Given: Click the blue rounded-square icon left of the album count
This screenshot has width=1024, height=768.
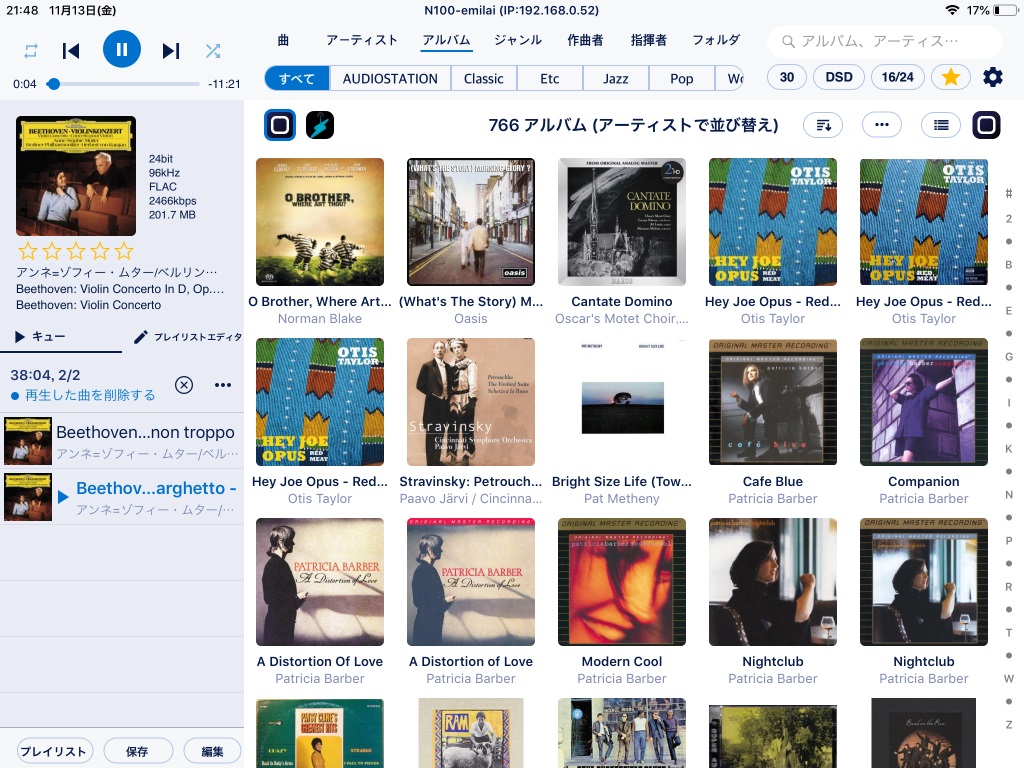Looking at the screenshot, I should [x=280, y=125].
